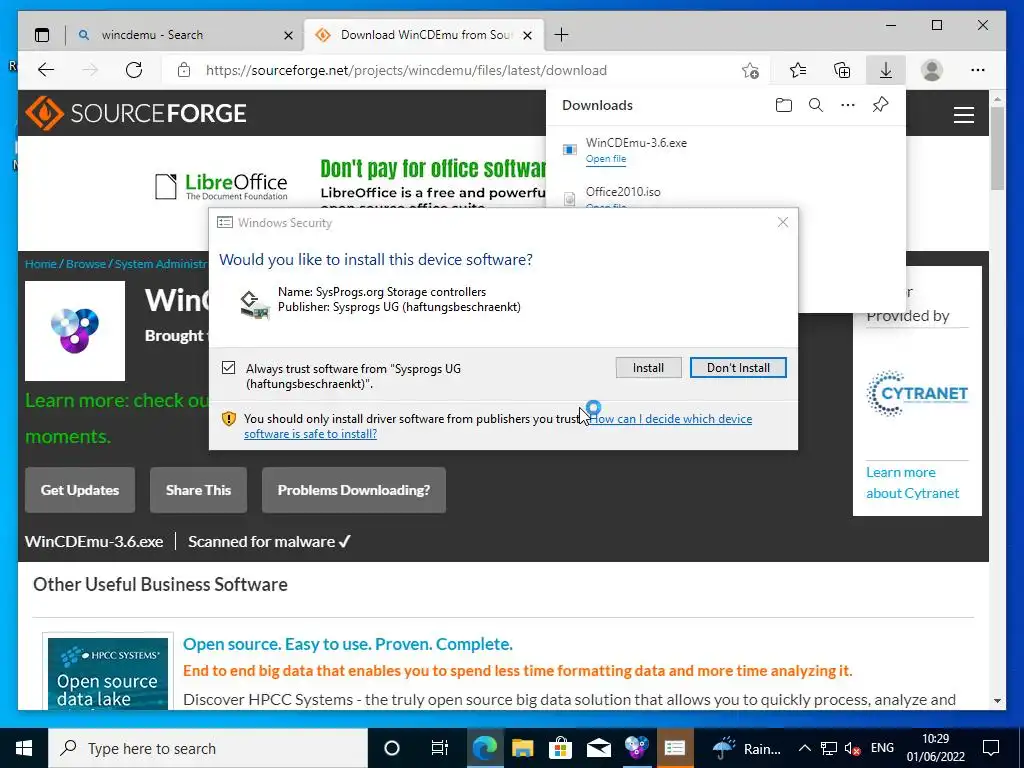Click Install in Windows Security dialog
The height and width of the screenshot is (768, 1024).
pyautogui.click(x=648, y=368)
